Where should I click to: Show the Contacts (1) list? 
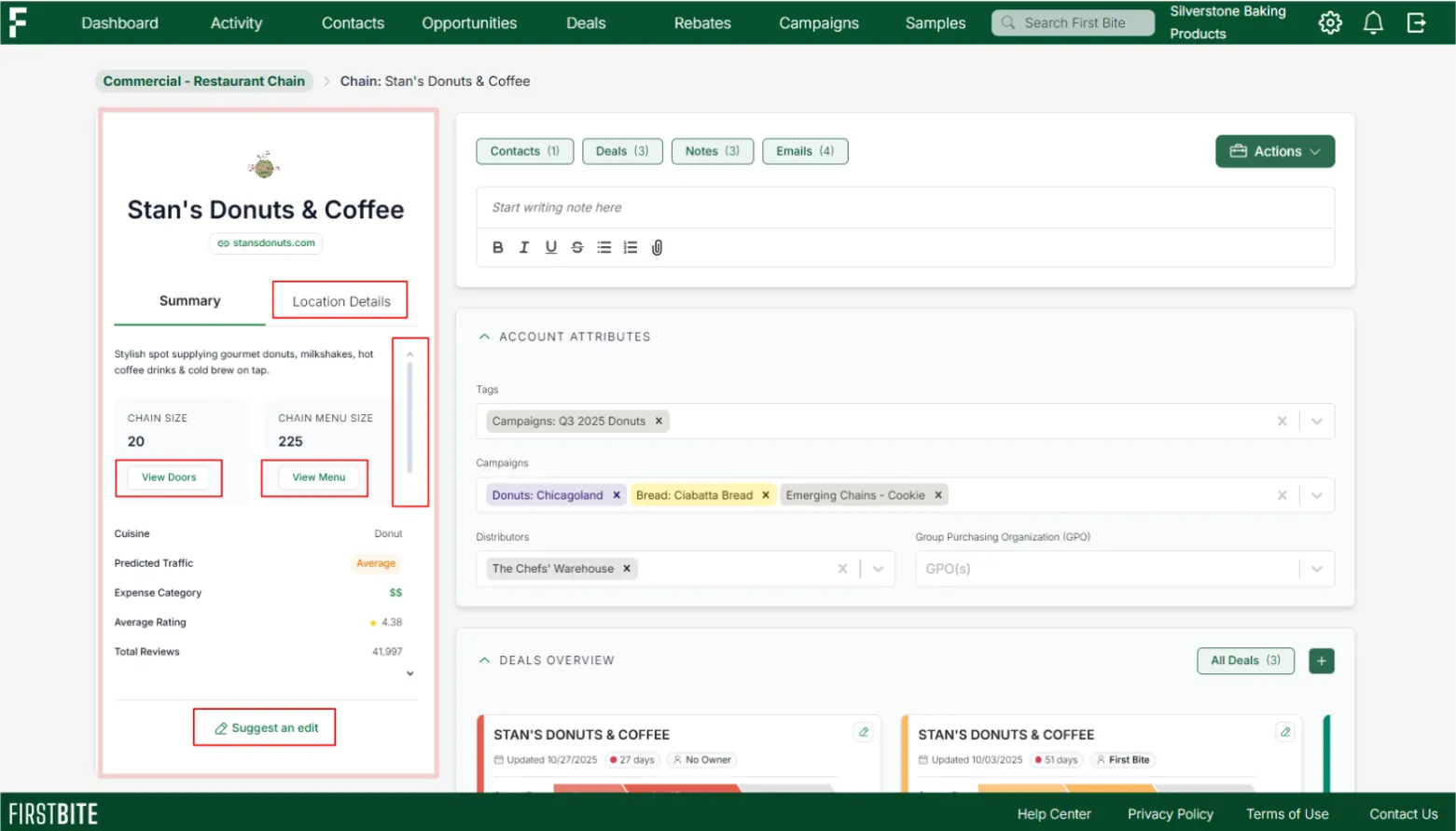pos(524,151)
